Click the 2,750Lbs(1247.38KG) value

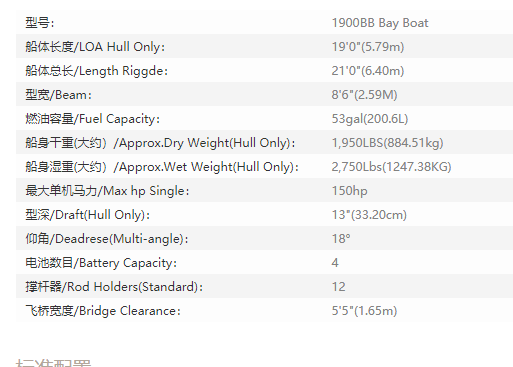pyautogui.click(x=391, y=167)
